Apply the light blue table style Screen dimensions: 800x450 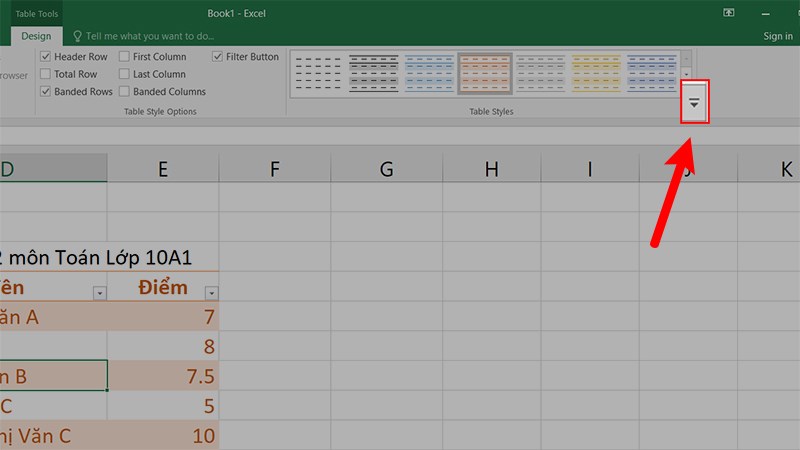tap(429, 72)
